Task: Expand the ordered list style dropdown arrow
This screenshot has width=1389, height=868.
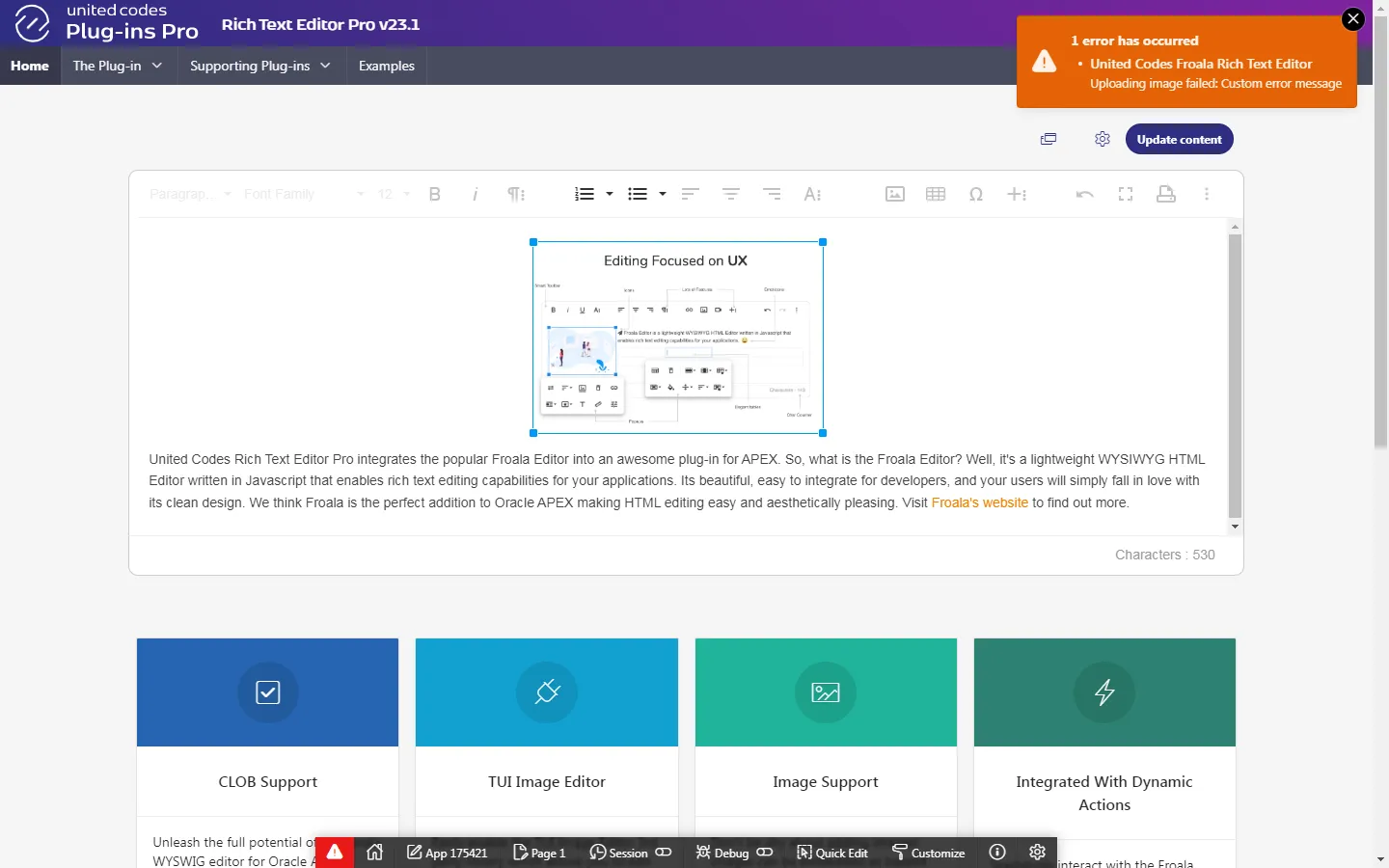Action: click(x=610, y=194)
